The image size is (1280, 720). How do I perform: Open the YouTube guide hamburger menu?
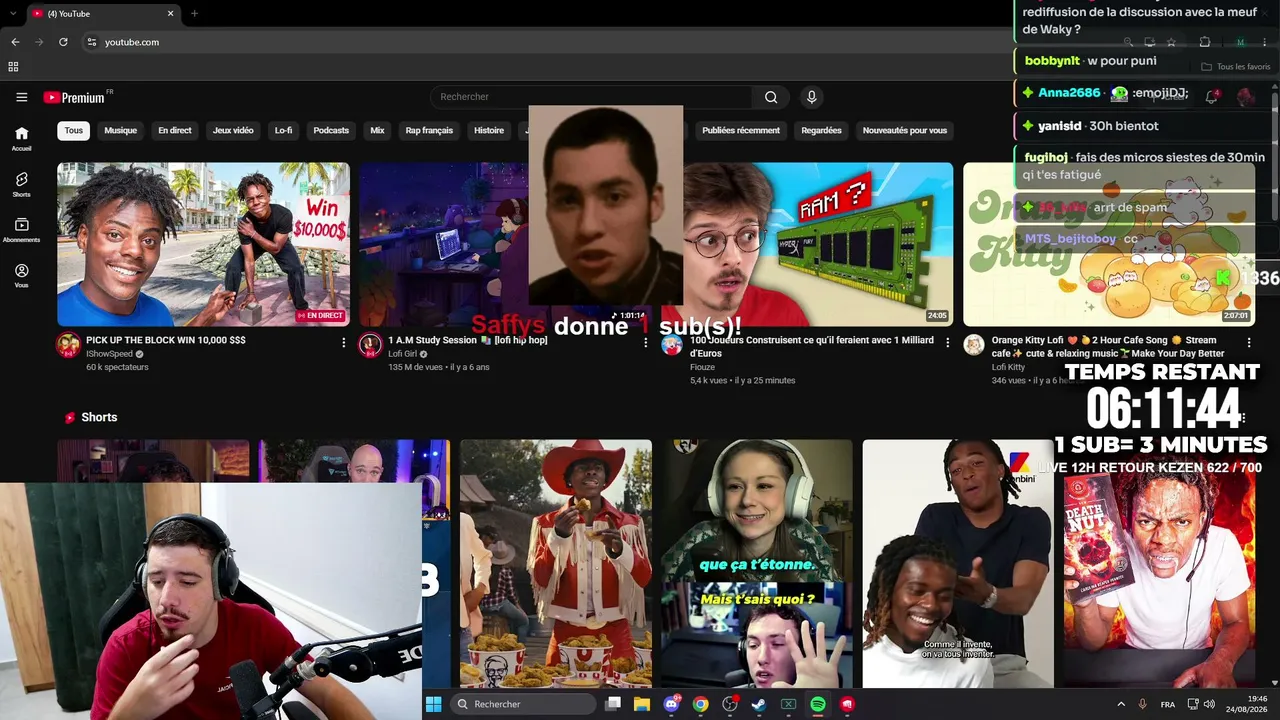click(21, 97)
